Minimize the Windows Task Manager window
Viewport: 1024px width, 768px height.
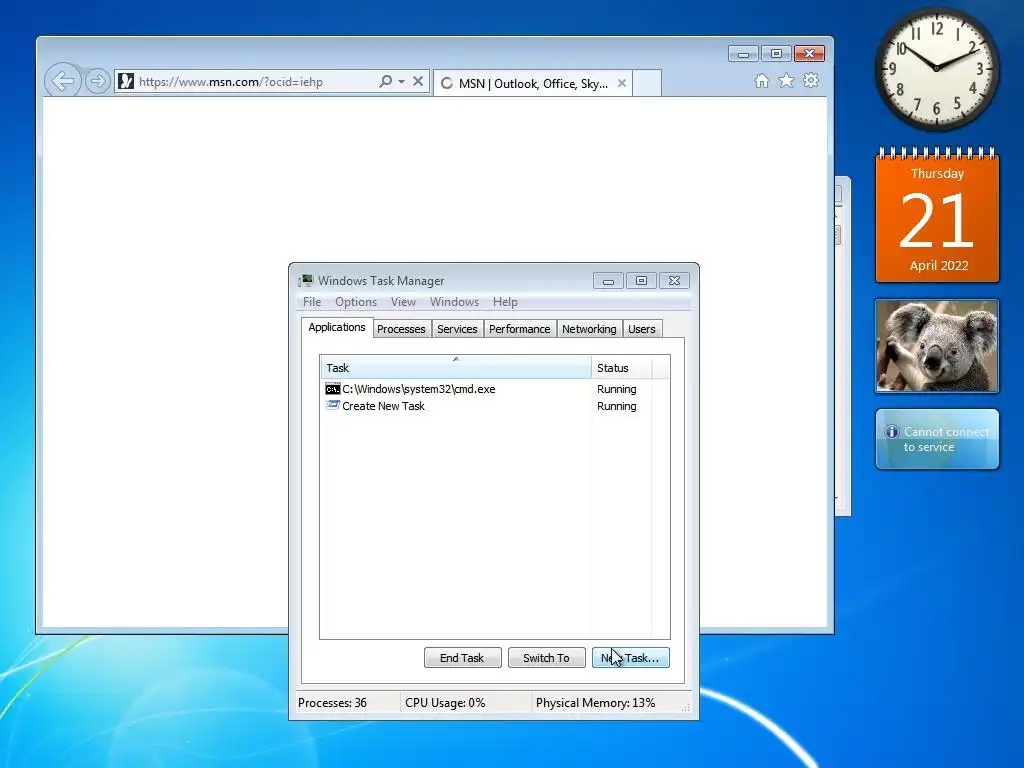click(608, 281)
